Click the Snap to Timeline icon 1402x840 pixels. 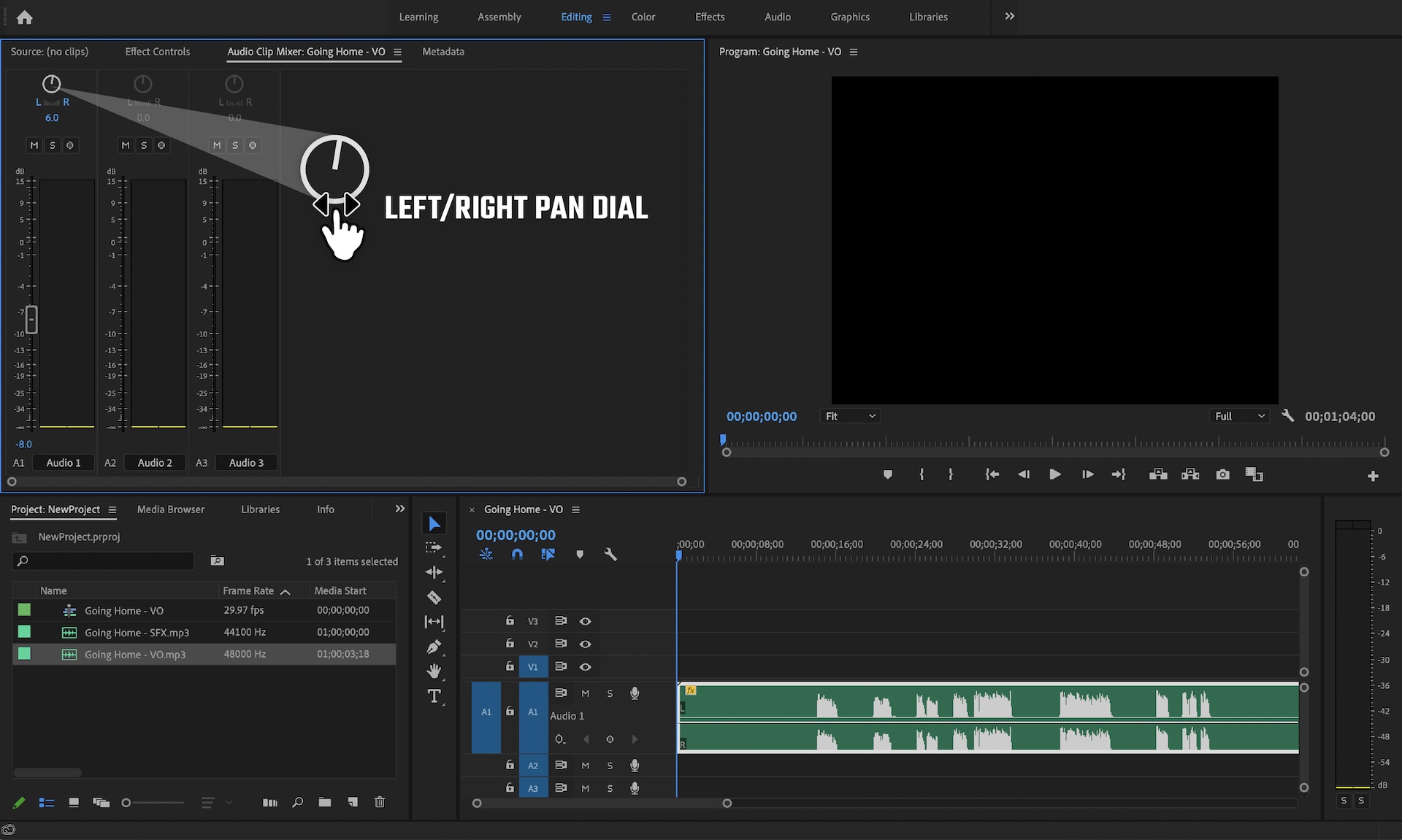tap(517, 554)
